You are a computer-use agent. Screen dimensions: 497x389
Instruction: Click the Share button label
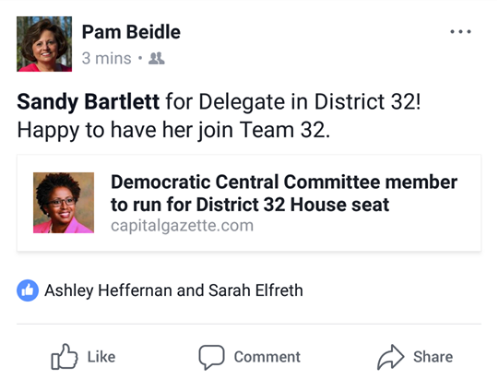click(433, 357)
